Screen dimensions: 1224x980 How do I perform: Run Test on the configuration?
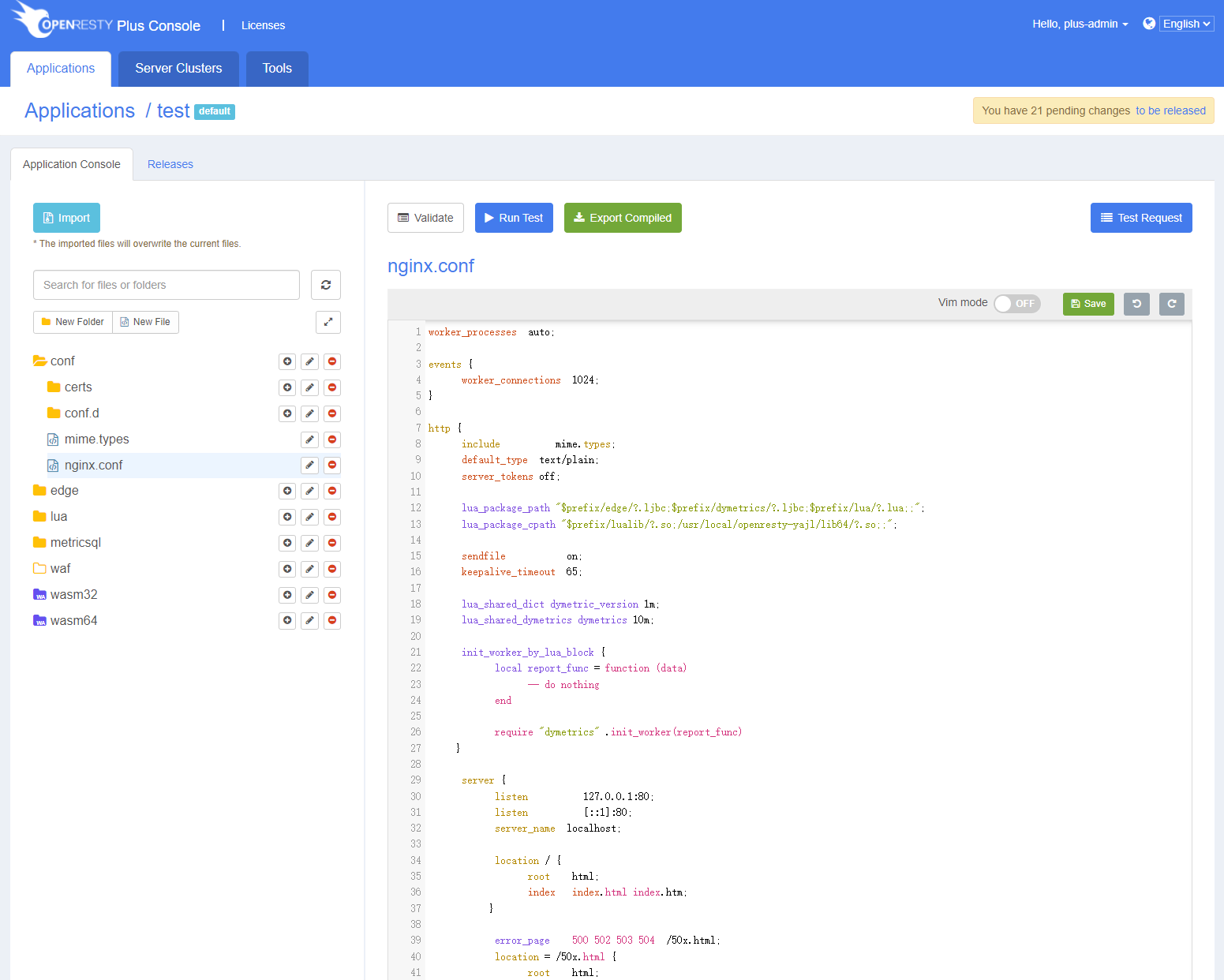514,218
